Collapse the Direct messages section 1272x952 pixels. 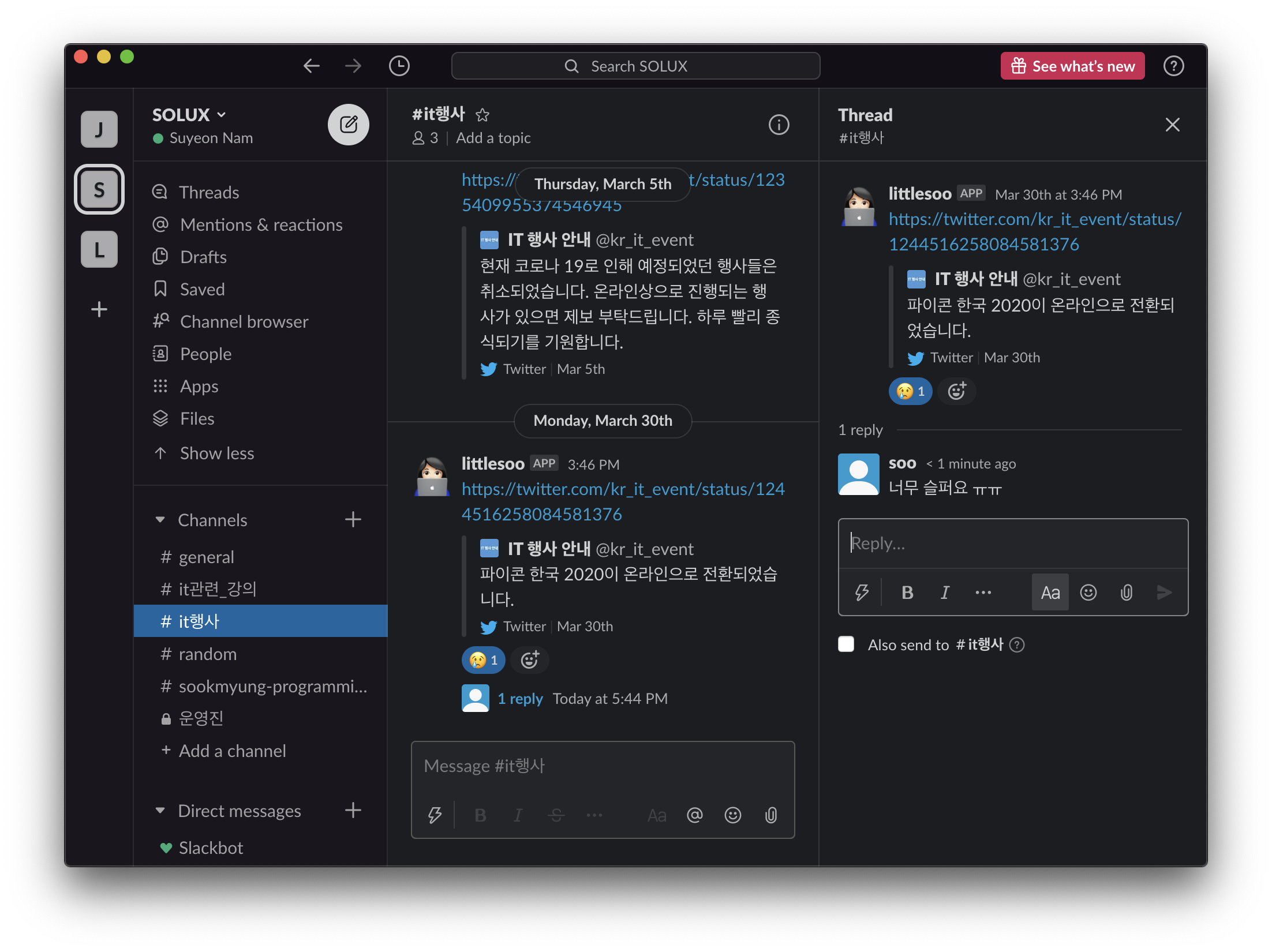coord(160,811)
